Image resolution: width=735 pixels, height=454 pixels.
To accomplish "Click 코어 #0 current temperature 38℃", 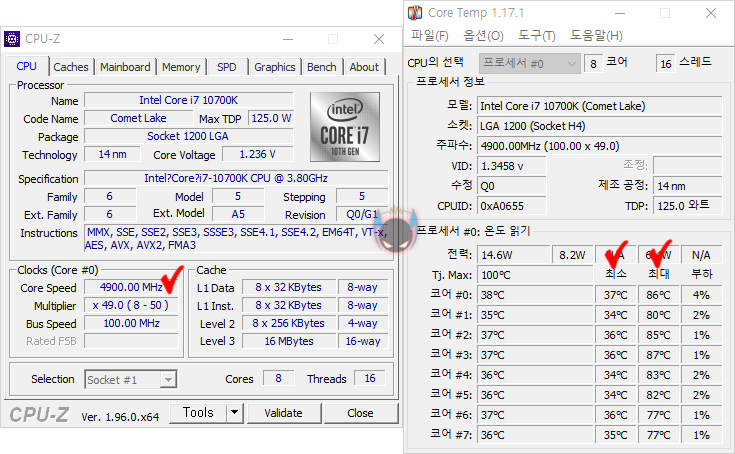I will point(535,295).
